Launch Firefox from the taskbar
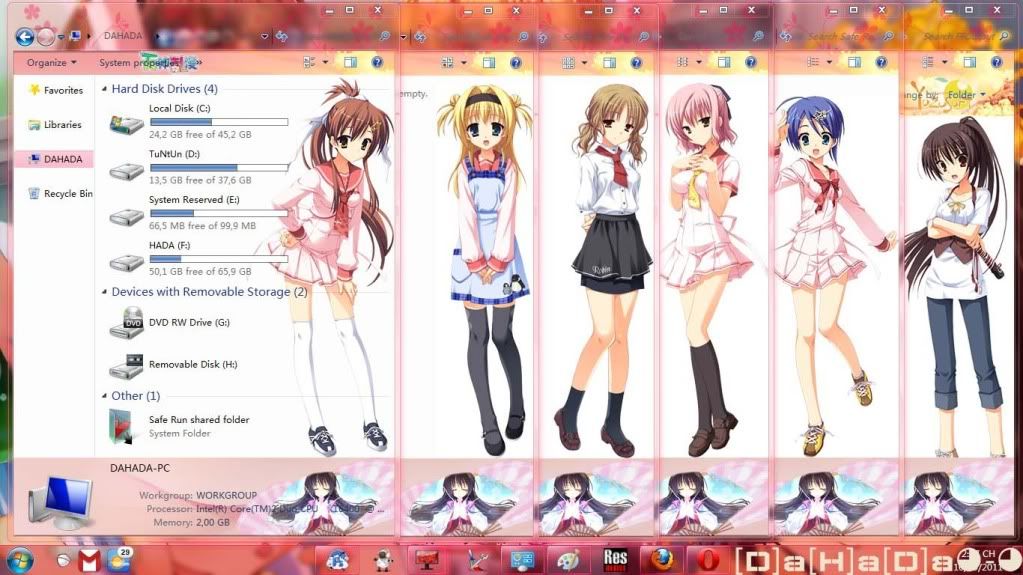Image resolution: width=1023 pixels, height=575 pixels. point(661,559)
